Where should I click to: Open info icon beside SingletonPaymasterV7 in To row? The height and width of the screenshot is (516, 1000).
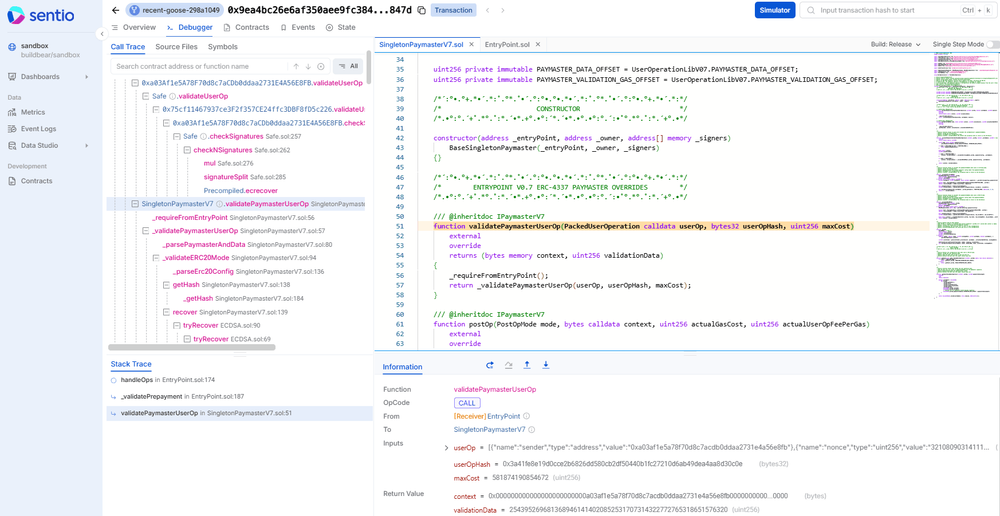531,429
